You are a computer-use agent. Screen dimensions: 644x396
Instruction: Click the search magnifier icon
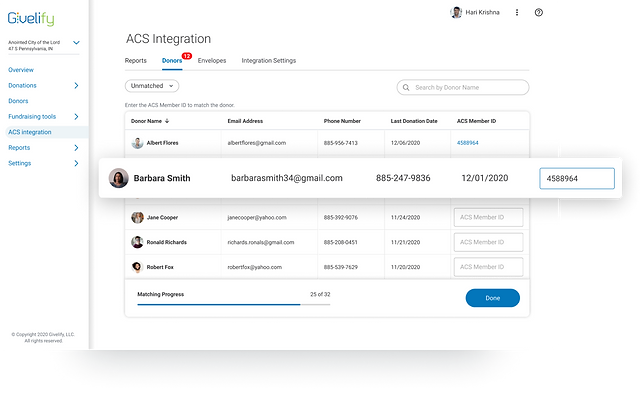(x=406, y=87)
